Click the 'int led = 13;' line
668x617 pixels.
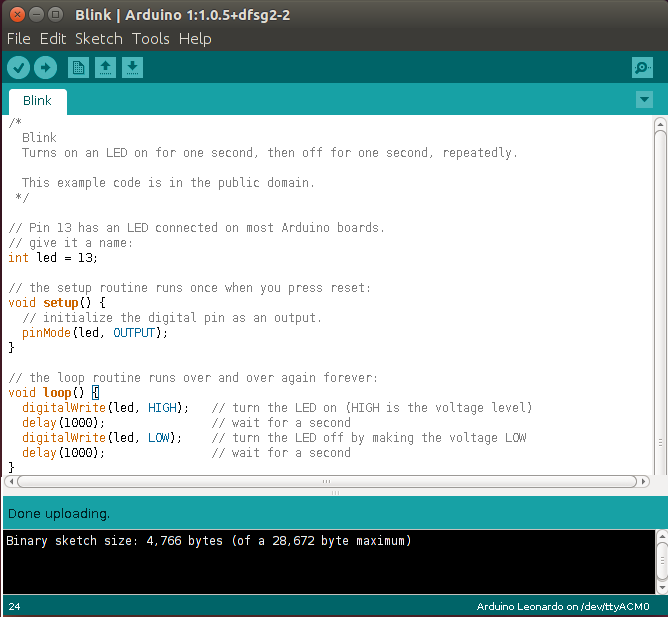(x=53, y=258)
